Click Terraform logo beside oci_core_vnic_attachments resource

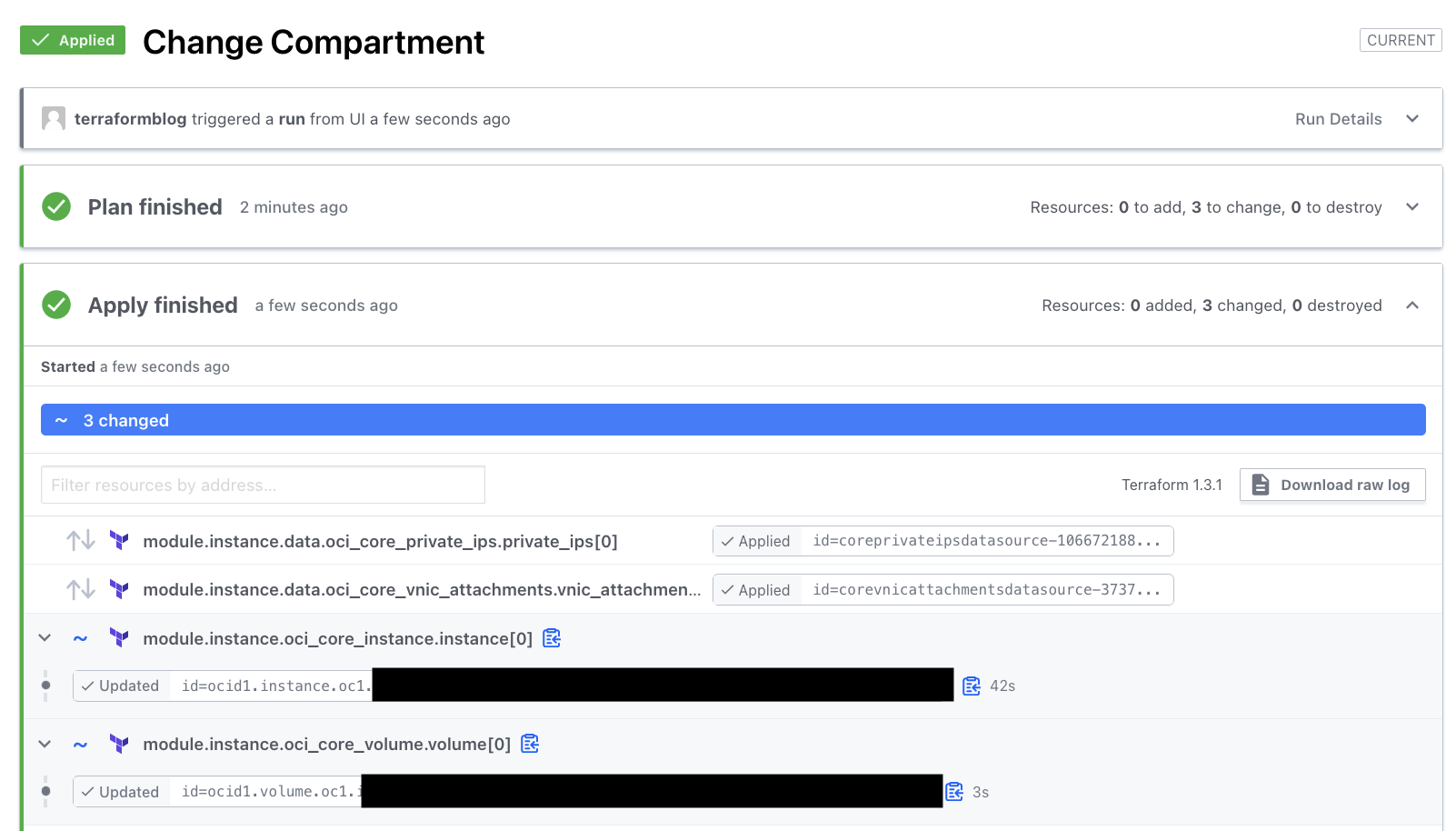[x=119, y=589]
